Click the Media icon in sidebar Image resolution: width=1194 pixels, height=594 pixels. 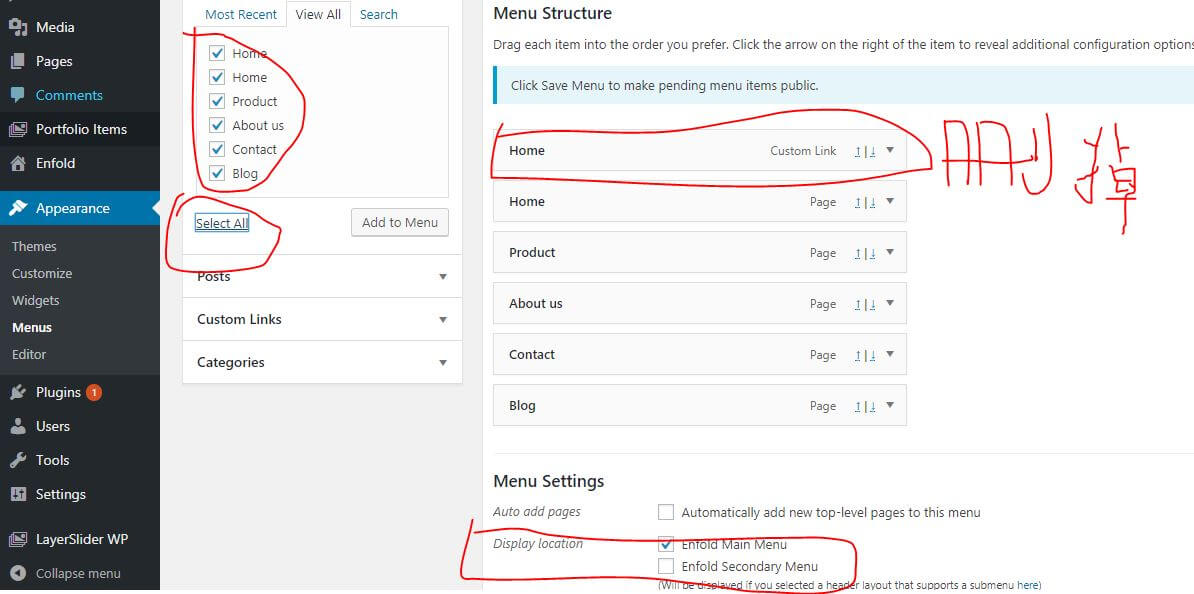18,27
